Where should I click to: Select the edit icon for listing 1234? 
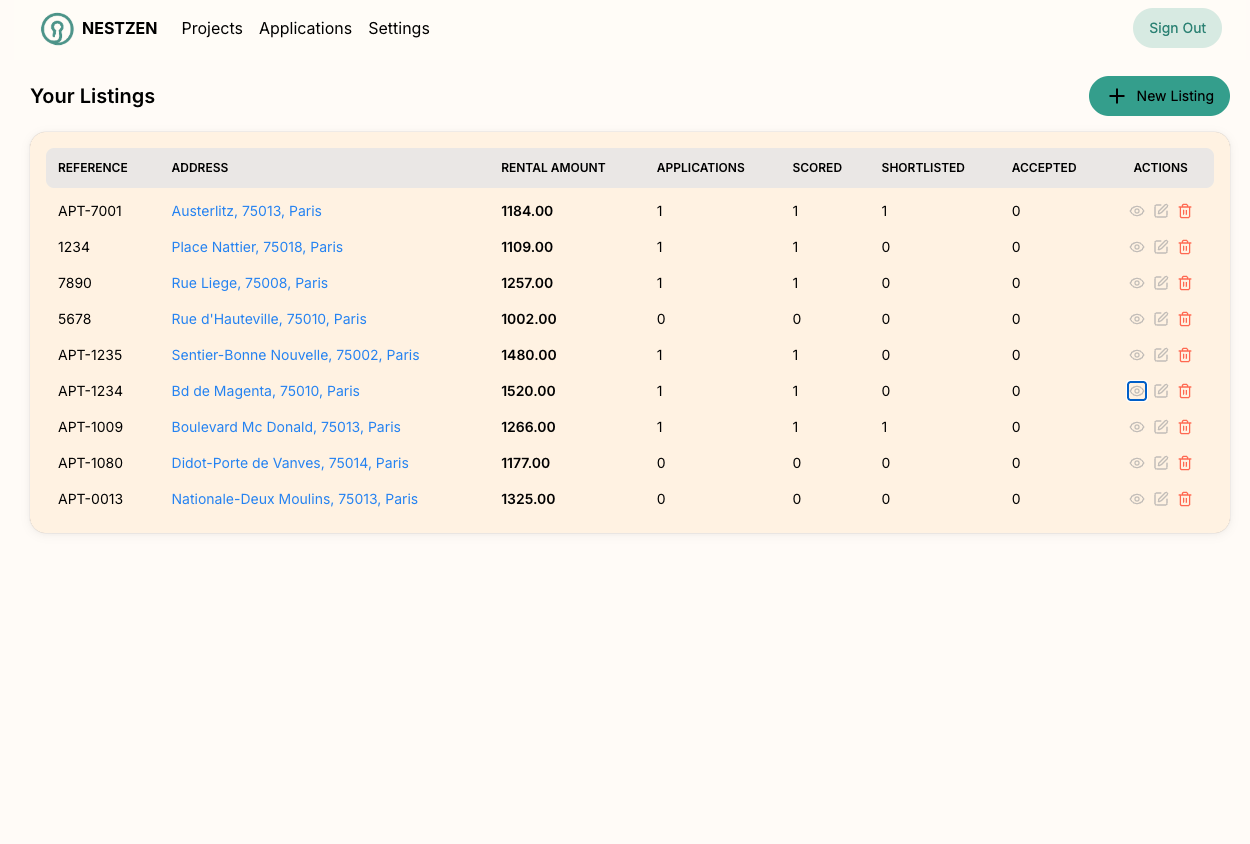[x=1161, y=247]
